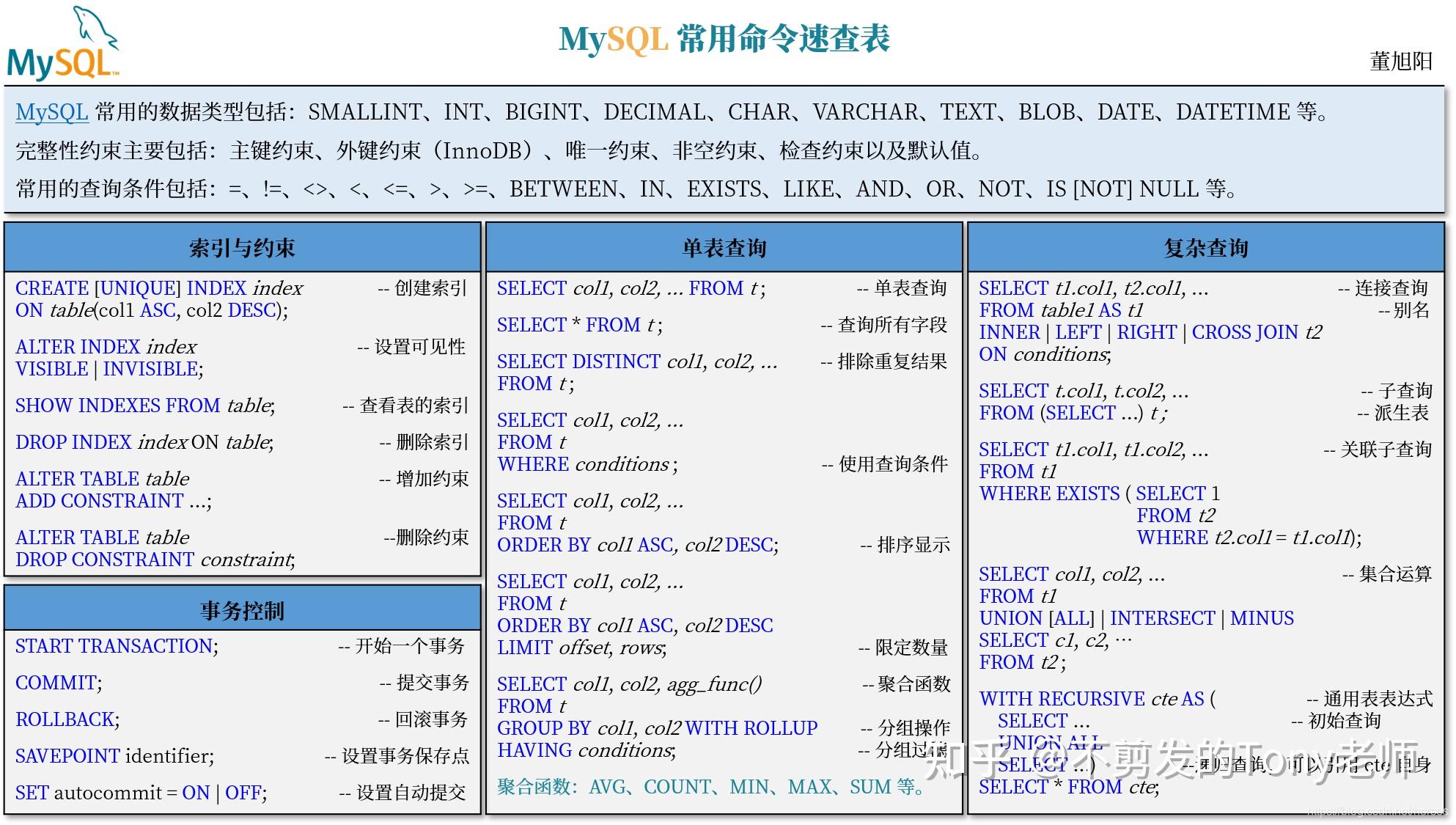
Task: Click 'WHERE conditions;' in single-table column
Action: 587,464
